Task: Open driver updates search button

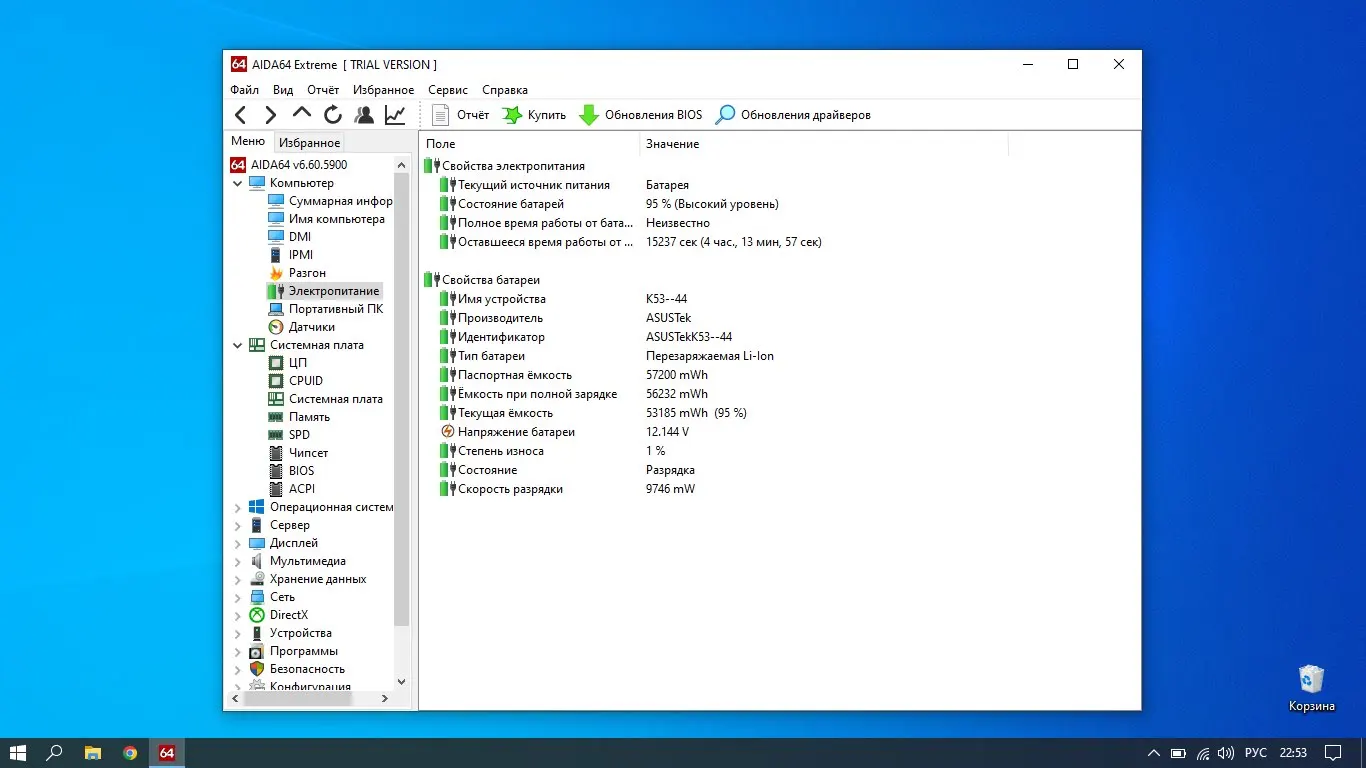Action: [x=725, y=115]
